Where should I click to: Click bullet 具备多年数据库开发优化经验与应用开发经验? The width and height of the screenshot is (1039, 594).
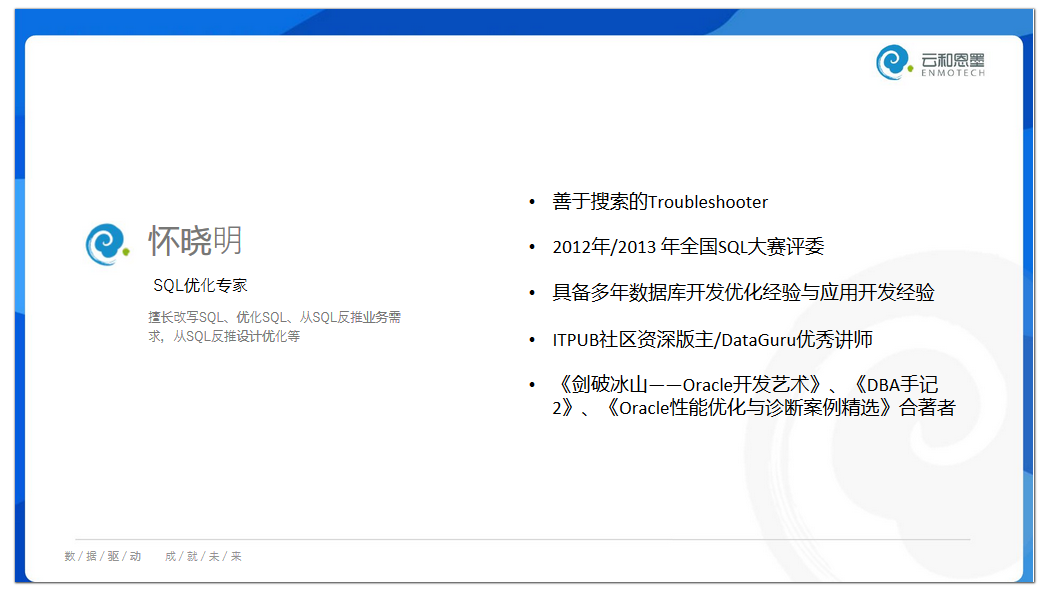tap(743, 292)
